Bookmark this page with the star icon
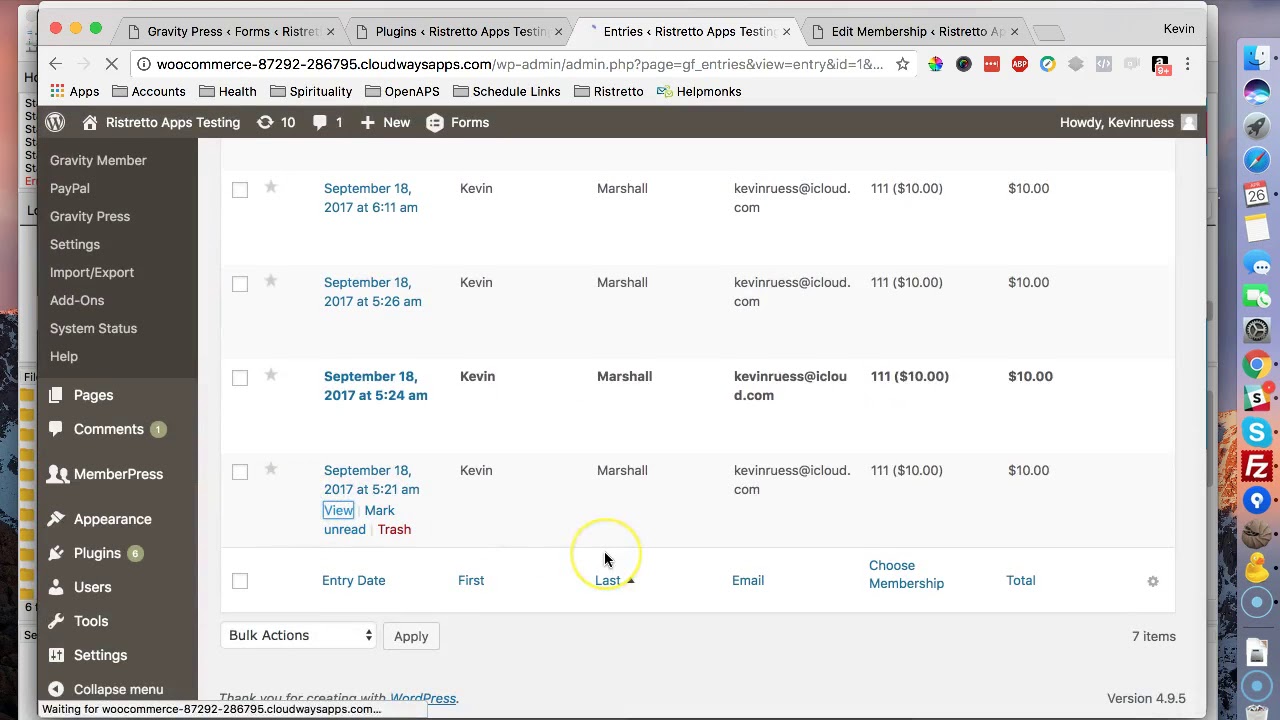Viewport: 1280px width, 720px height. pos(902,64)
